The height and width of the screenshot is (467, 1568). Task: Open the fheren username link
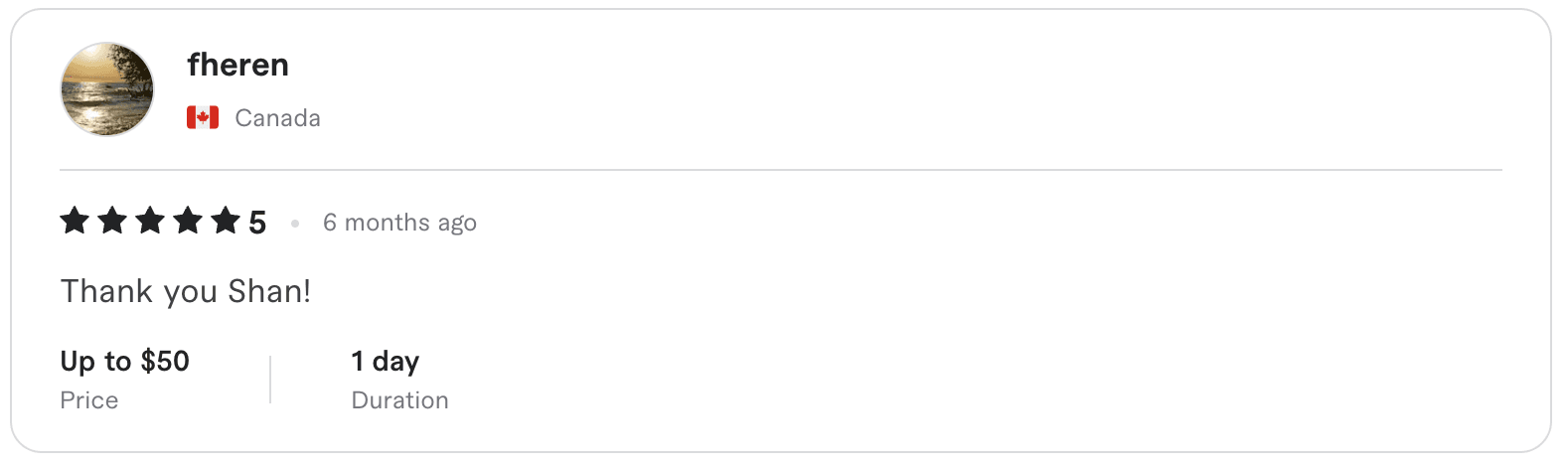click(x=237, y=65)
